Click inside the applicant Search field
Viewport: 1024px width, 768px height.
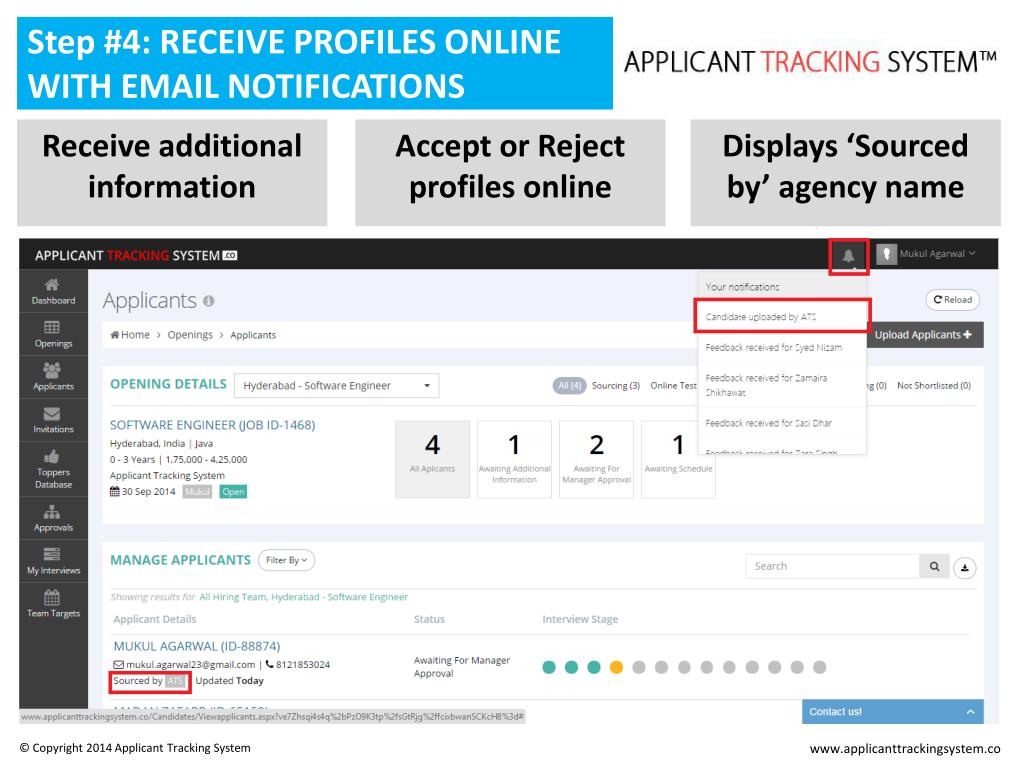pos(833,566)
